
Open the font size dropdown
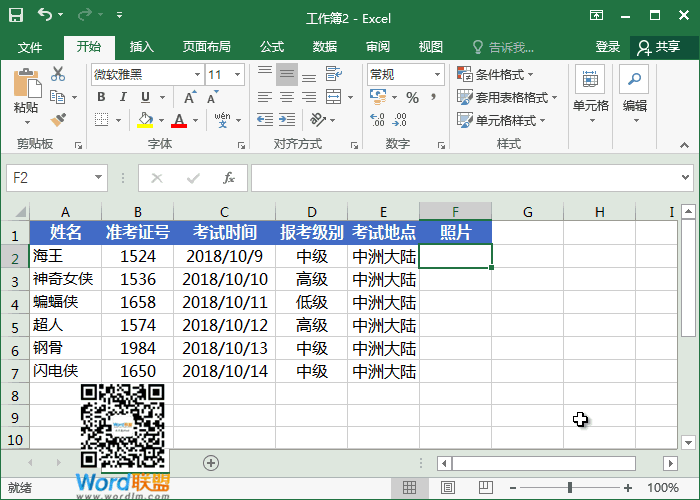(238, 75)
